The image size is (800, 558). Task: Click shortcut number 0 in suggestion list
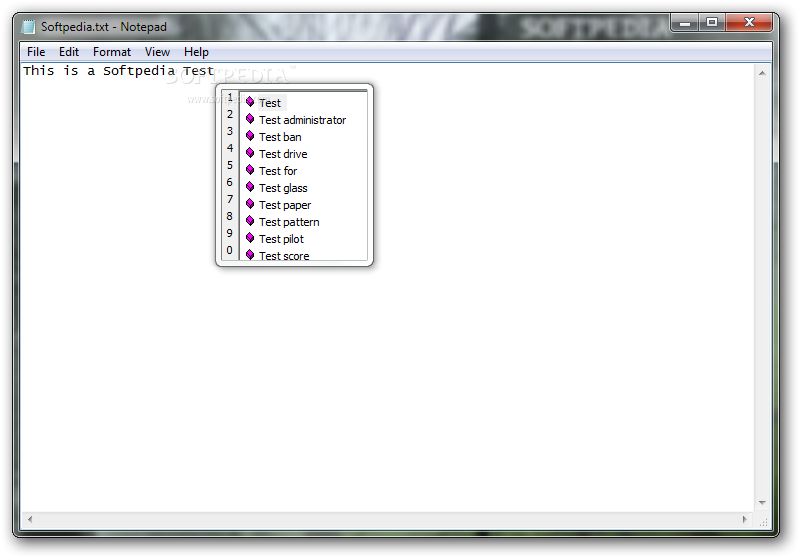coord(230,250)
